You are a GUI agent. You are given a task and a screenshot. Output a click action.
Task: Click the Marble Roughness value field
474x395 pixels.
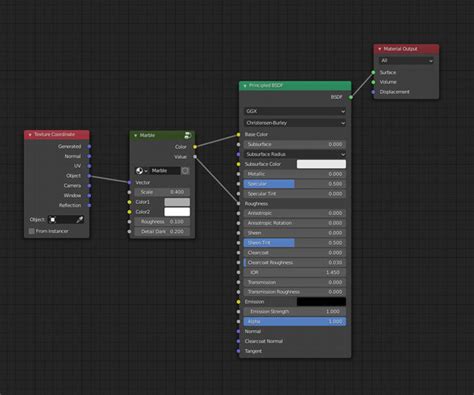coord(162,222)
